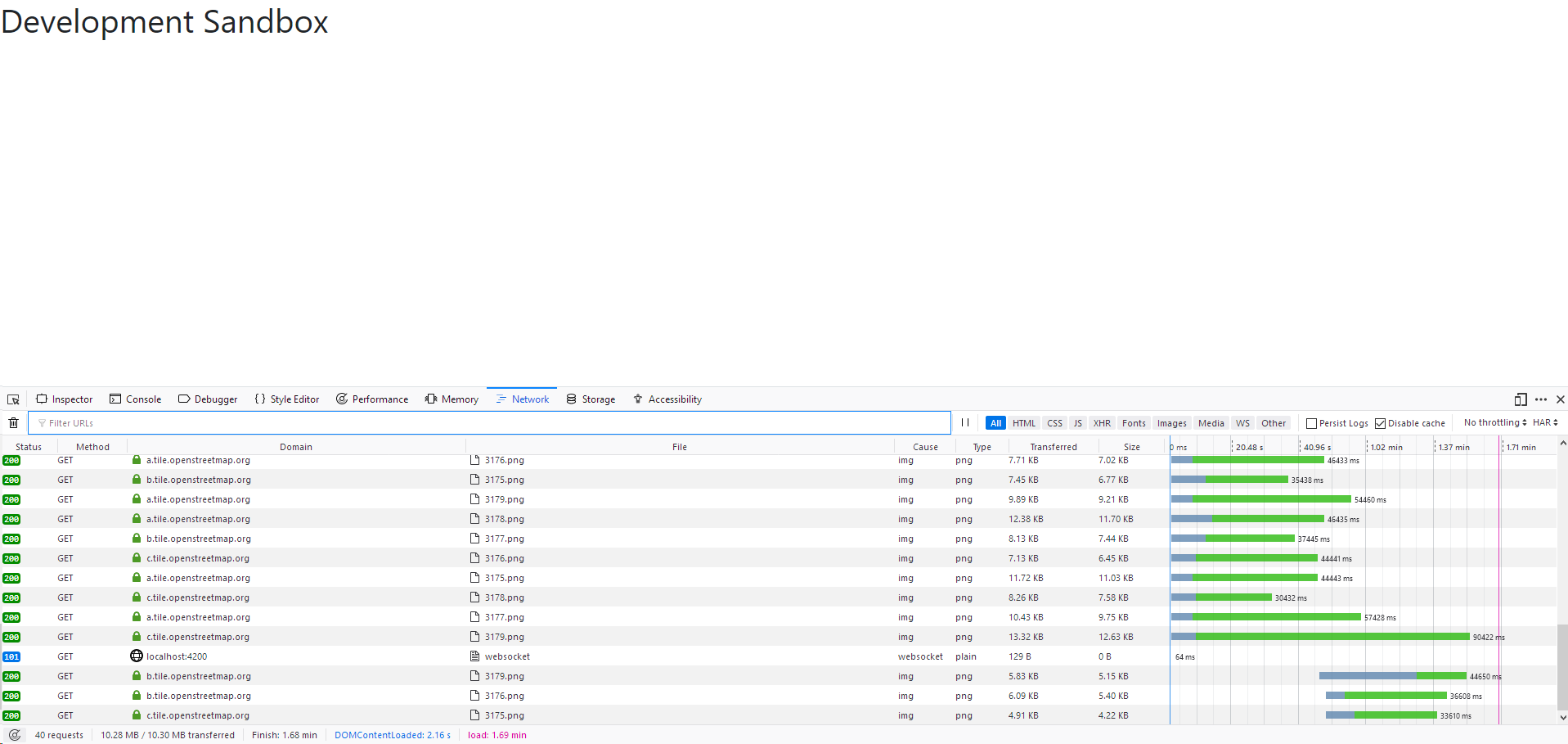The height and width of the screenshot is (744, 1568).
Task: Filter requests by Media type
Action: (x=1211, y=423)
